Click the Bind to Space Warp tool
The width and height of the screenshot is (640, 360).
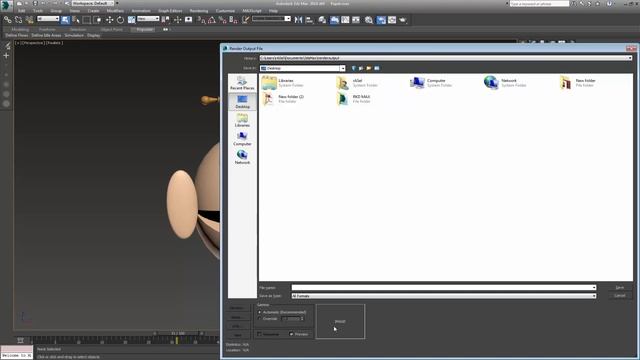pyautogui.click(x=29, y=20)
